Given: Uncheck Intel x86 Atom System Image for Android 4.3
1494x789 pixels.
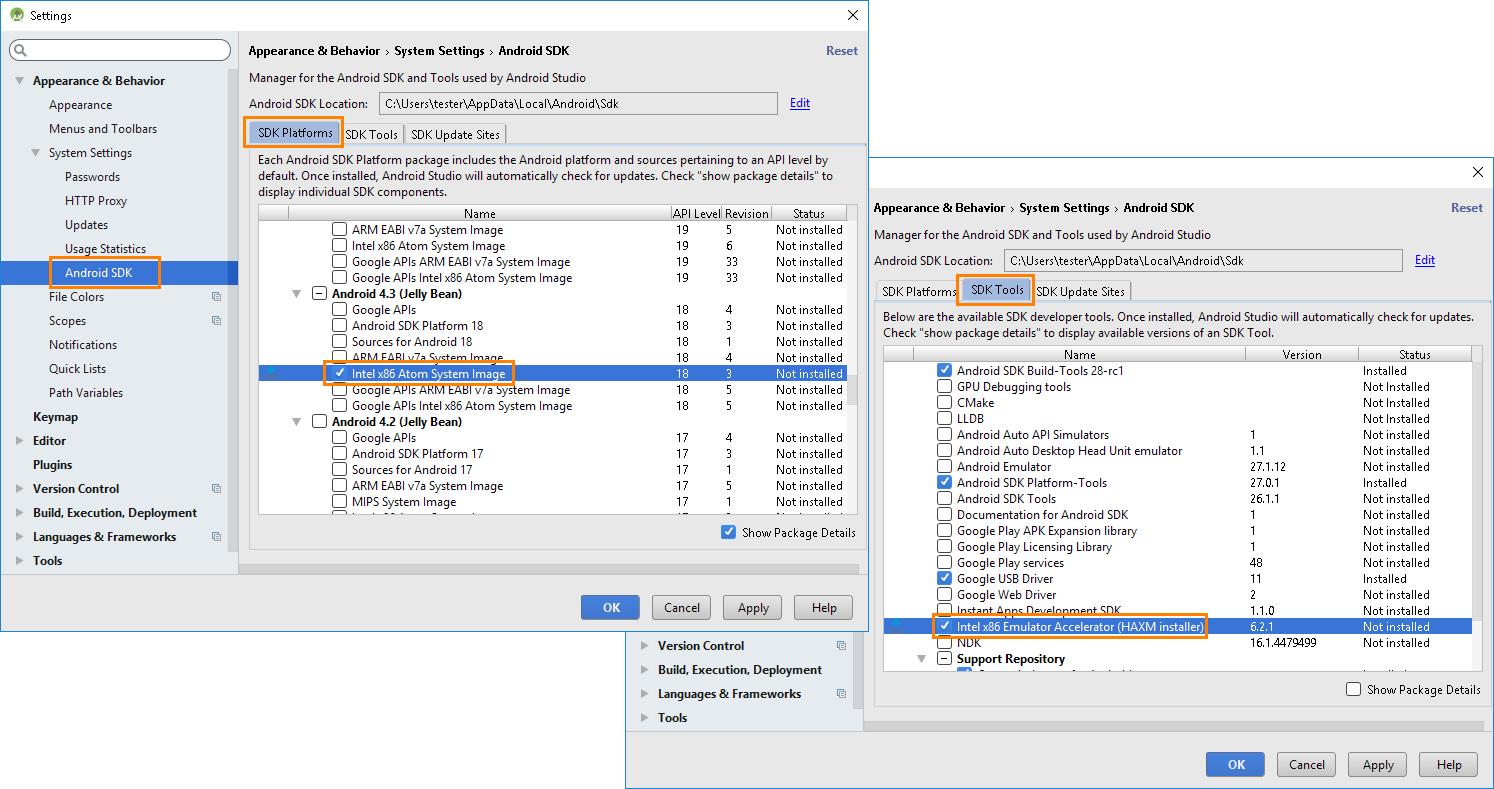Looking at the screenshot, I should coord(340,373).
